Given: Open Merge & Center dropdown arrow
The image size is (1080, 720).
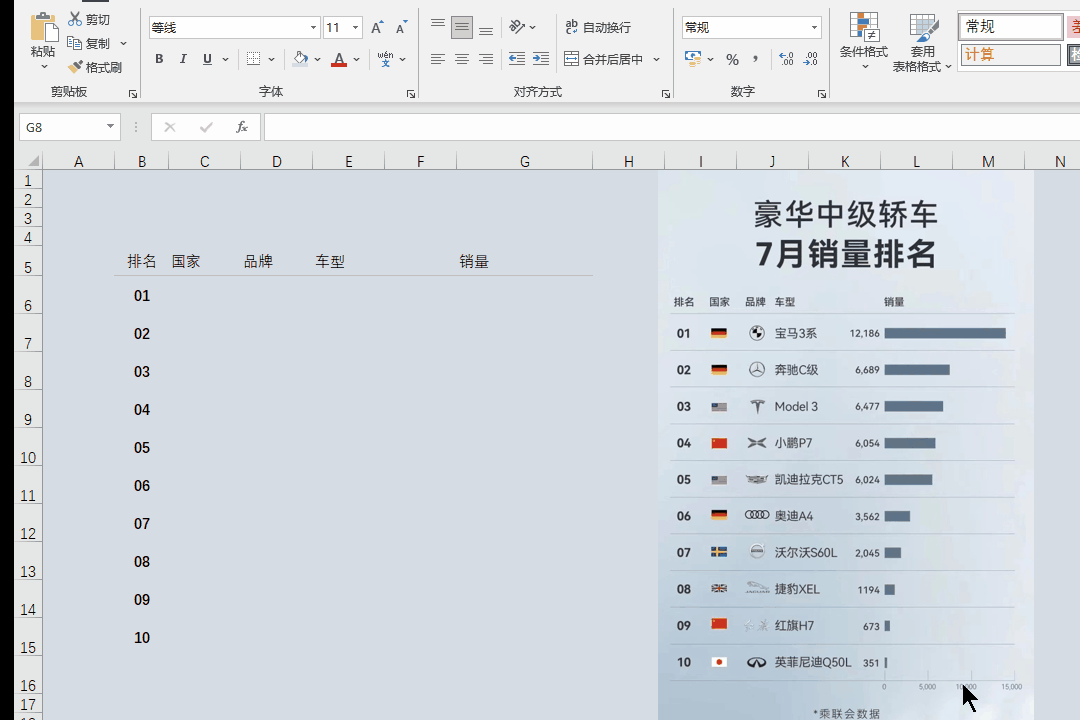Looking at the screenshot, I should click(656, 59).
